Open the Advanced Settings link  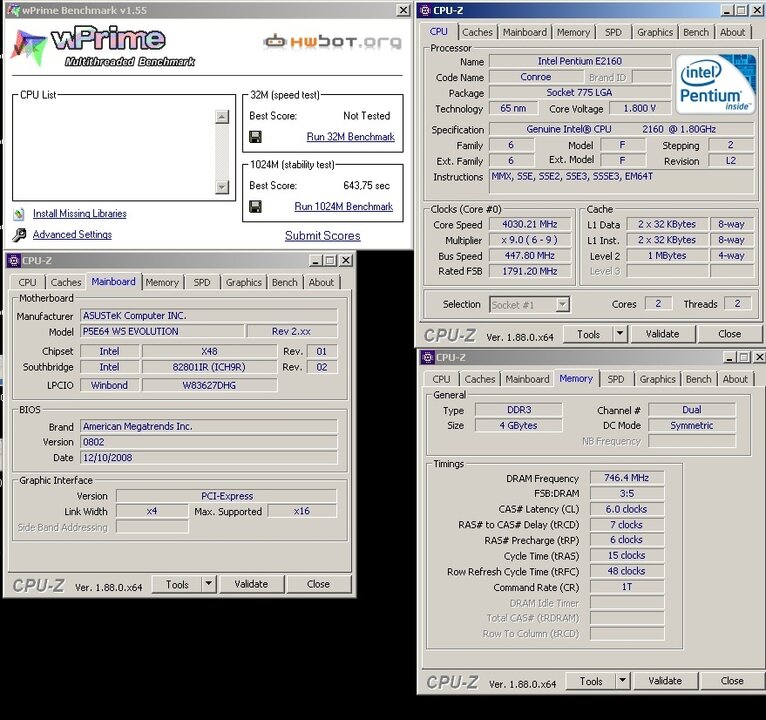72,234
